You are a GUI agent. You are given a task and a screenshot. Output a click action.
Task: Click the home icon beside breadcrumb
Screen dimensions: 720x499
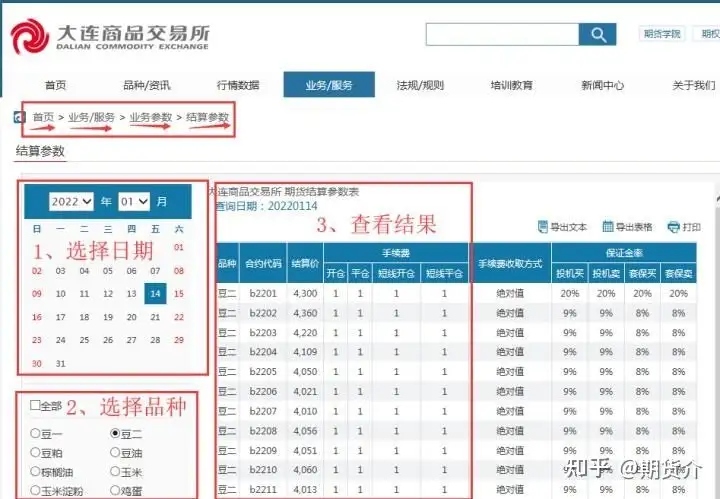click(x=19, y=117)
